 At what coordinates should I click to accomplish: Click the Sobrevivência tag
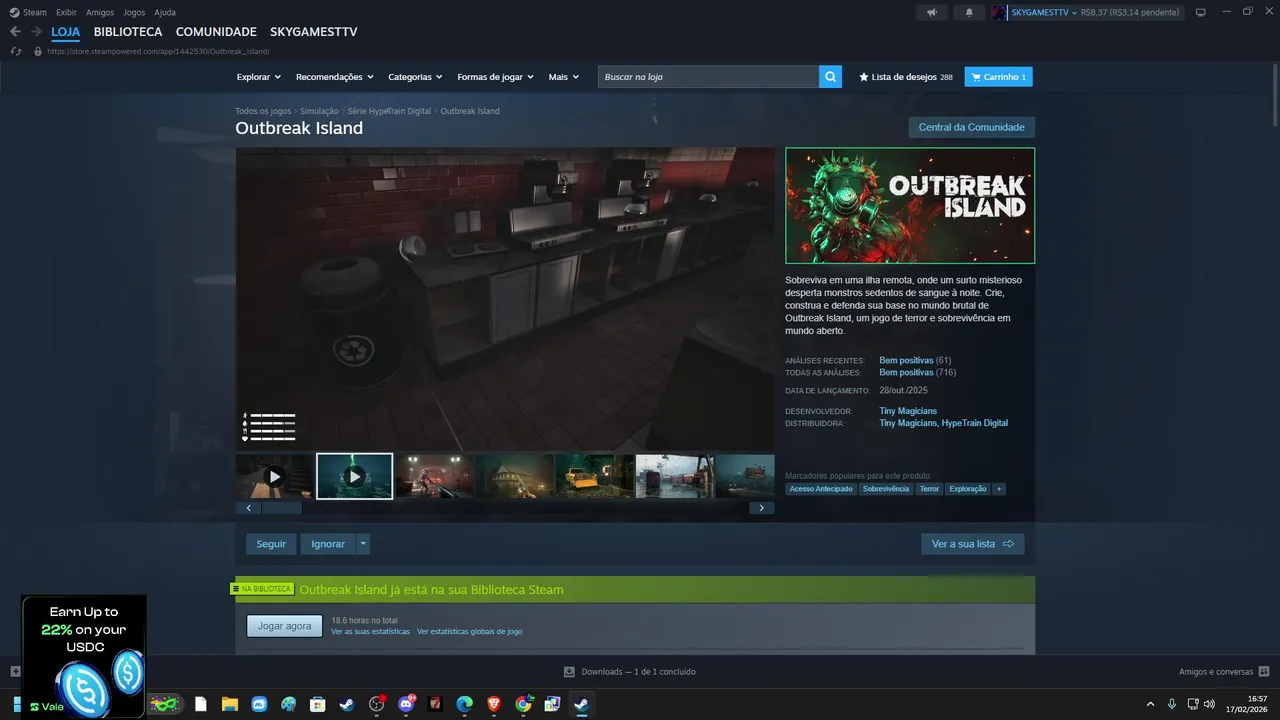886,489
